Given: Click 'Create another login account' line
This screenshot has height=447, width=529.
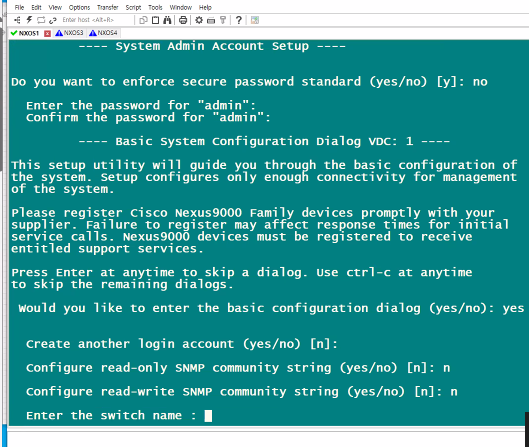Looking at the screenshot, I should point(182,344).
